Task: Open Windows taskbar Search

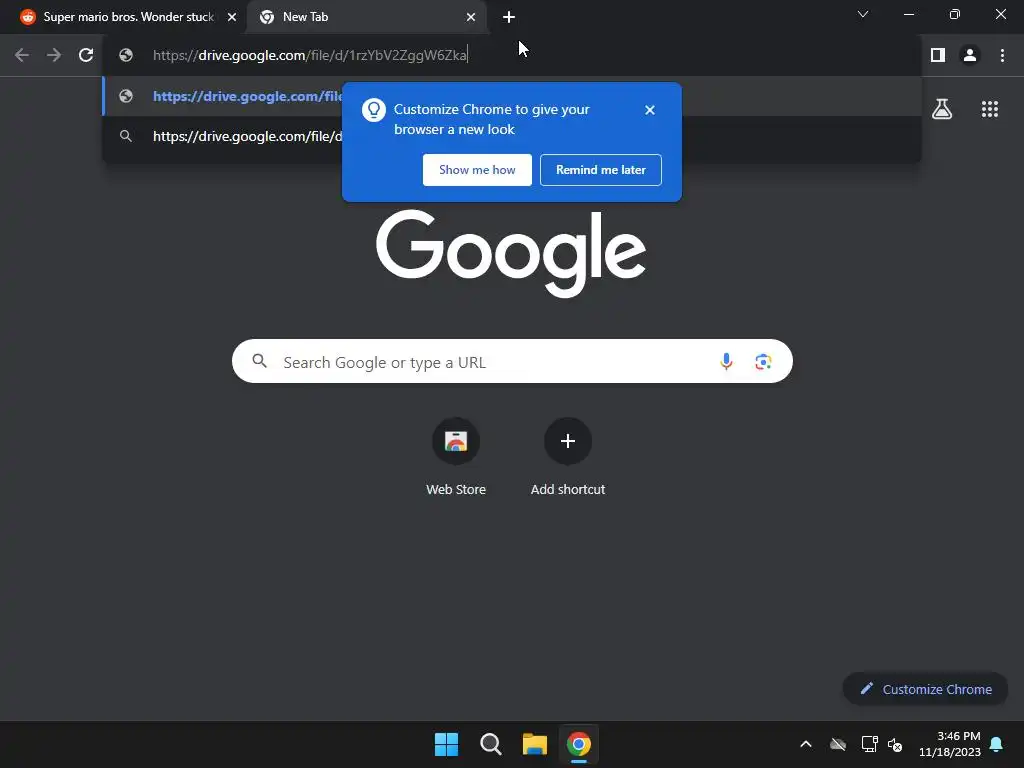Action: (490, 744)
